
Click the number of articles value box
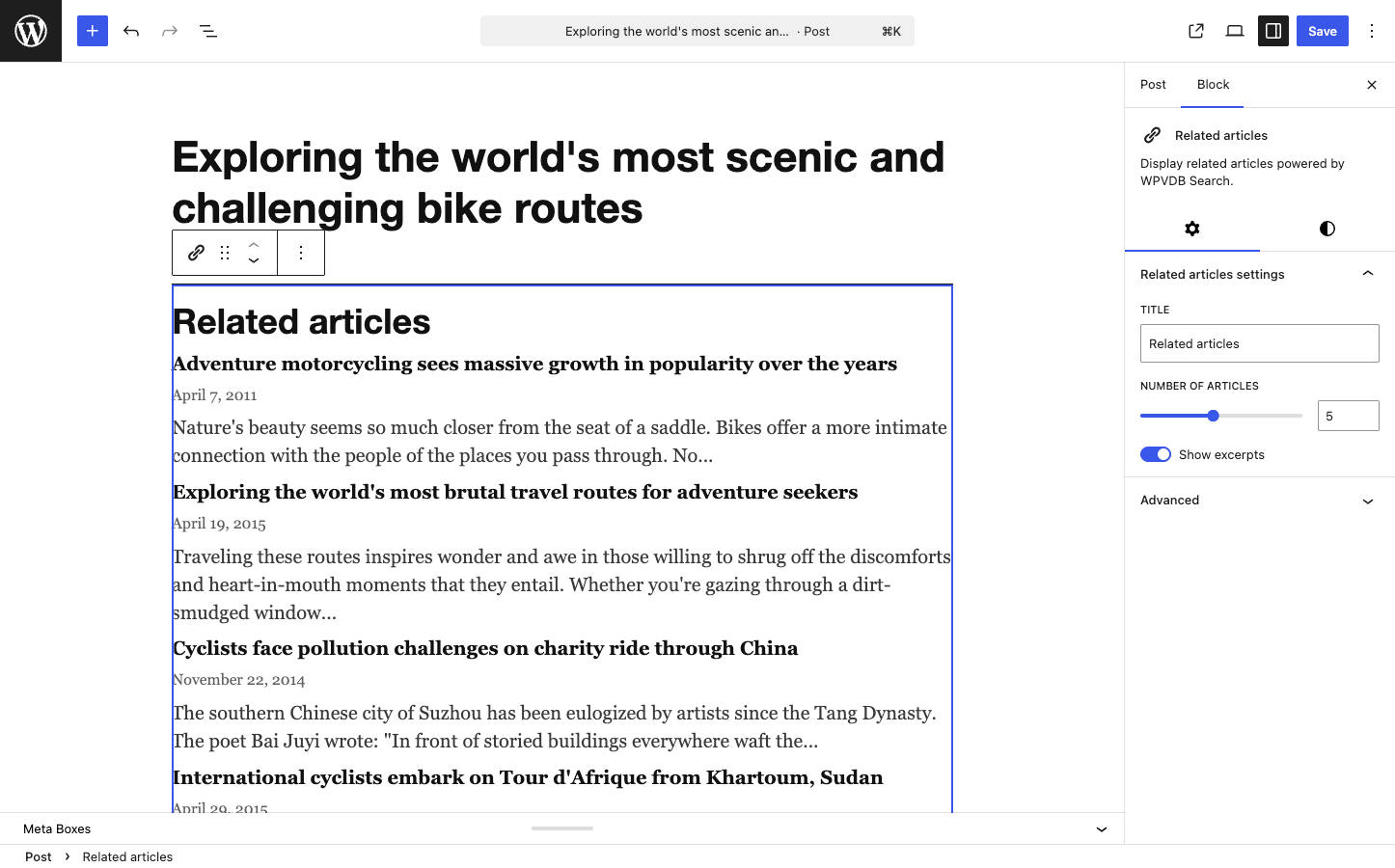[1349, 416]
